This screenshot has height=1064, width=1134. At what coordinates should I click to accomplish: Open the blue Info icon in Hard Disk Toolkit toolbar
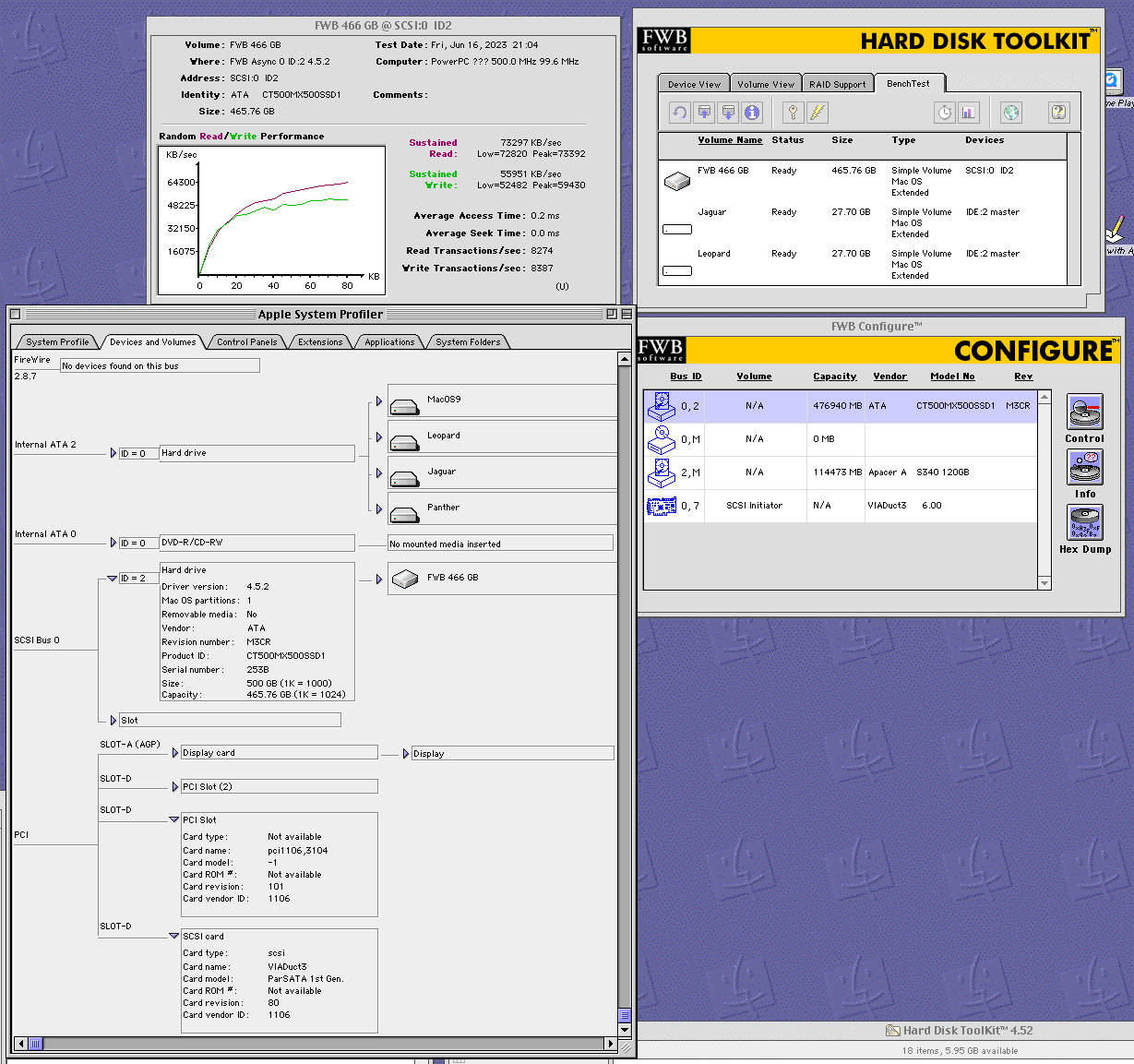pos(752,113)
